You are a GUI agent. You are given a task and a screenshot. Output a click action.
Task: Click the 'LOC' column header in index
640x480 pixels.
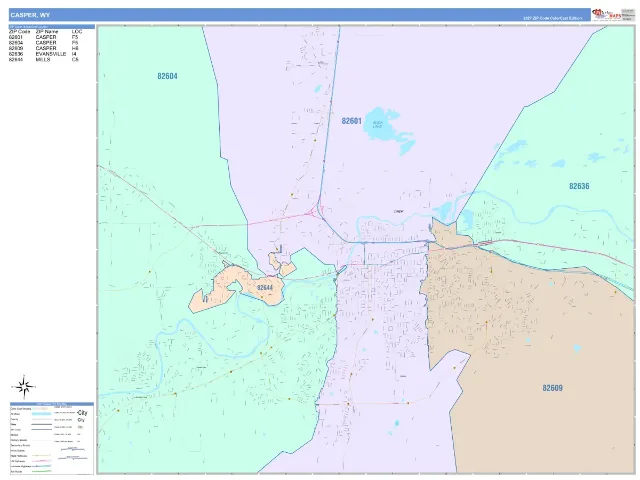(77, 31)
